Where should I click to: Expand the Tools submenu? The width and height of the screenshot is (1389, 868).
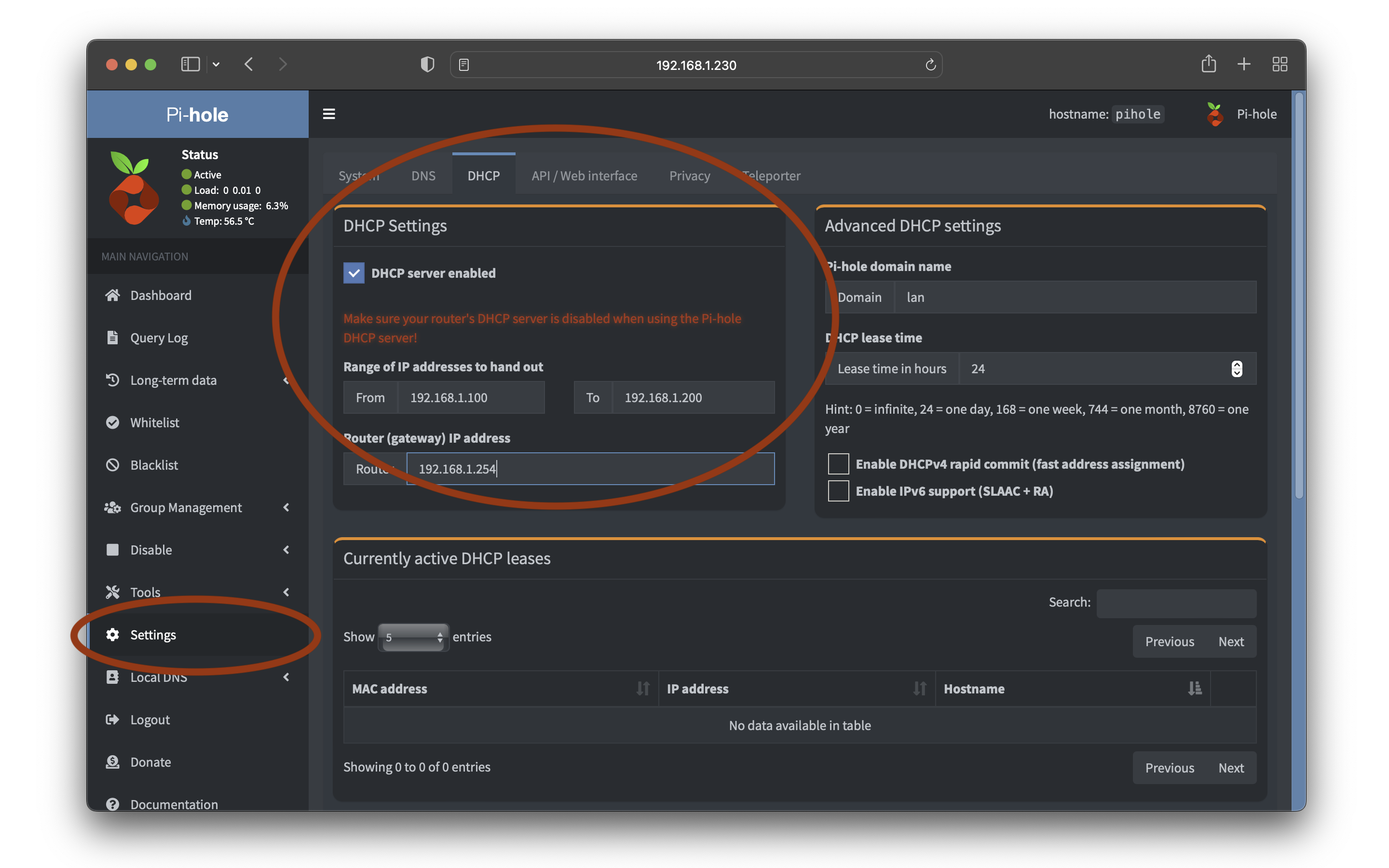pos(286,592)
